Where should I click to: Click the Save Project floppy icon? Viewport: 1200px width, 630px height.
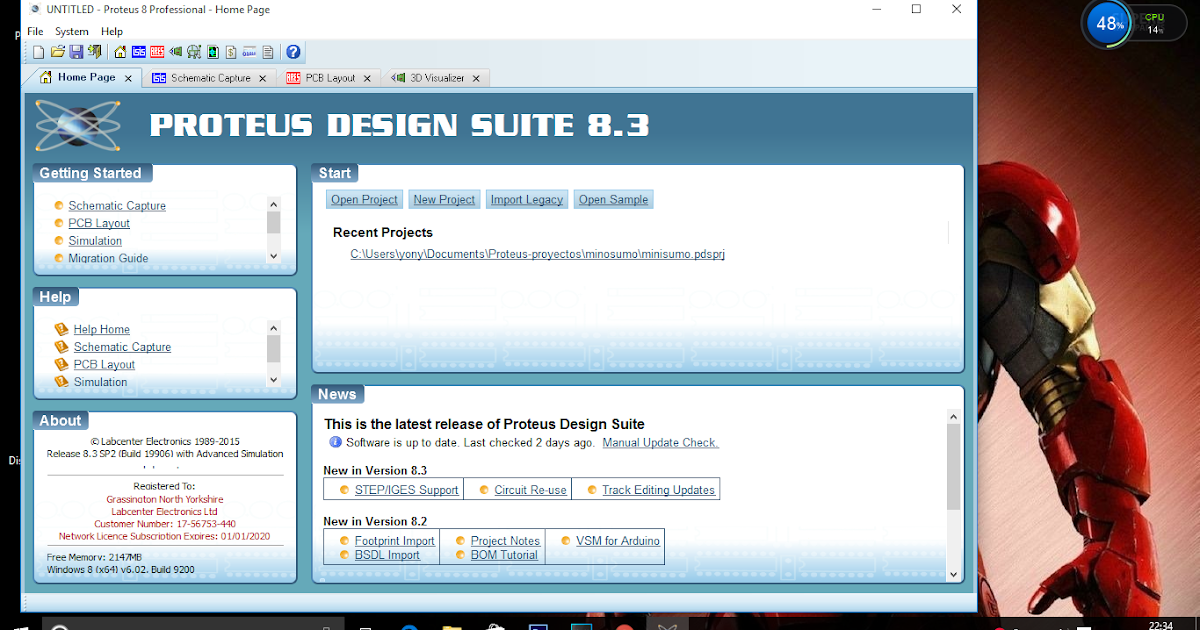tap(76, 52)
